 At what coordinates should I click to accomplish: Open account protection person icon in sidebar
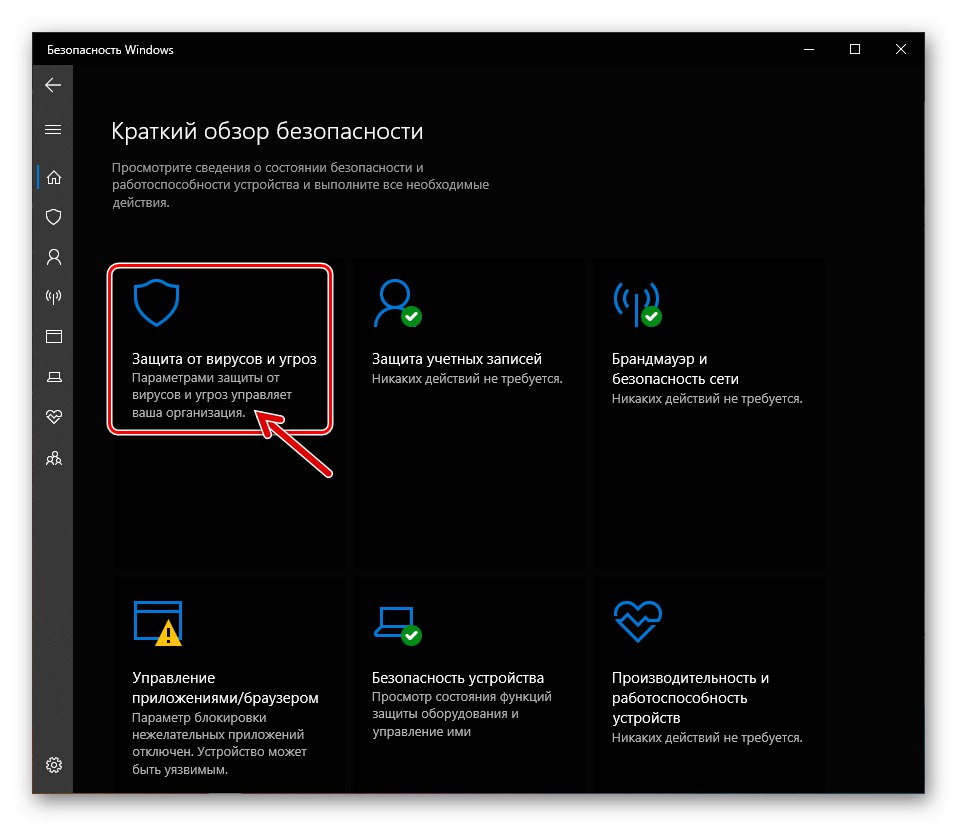[54, 257]
